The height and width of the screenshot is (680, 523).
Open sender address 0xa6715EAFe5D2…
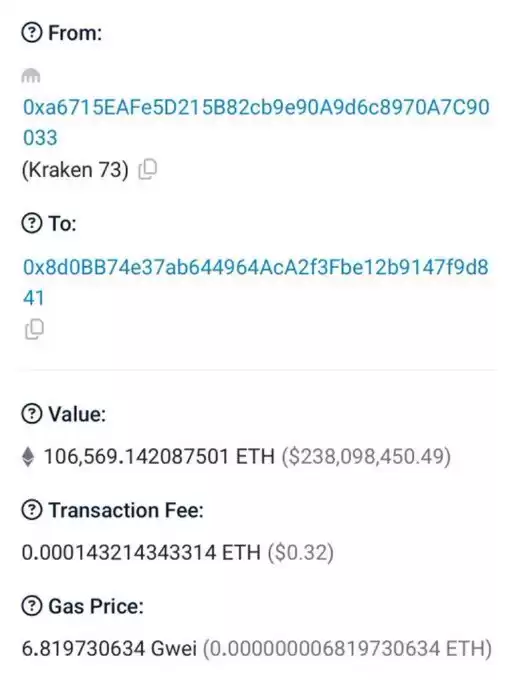coord(256,122)
